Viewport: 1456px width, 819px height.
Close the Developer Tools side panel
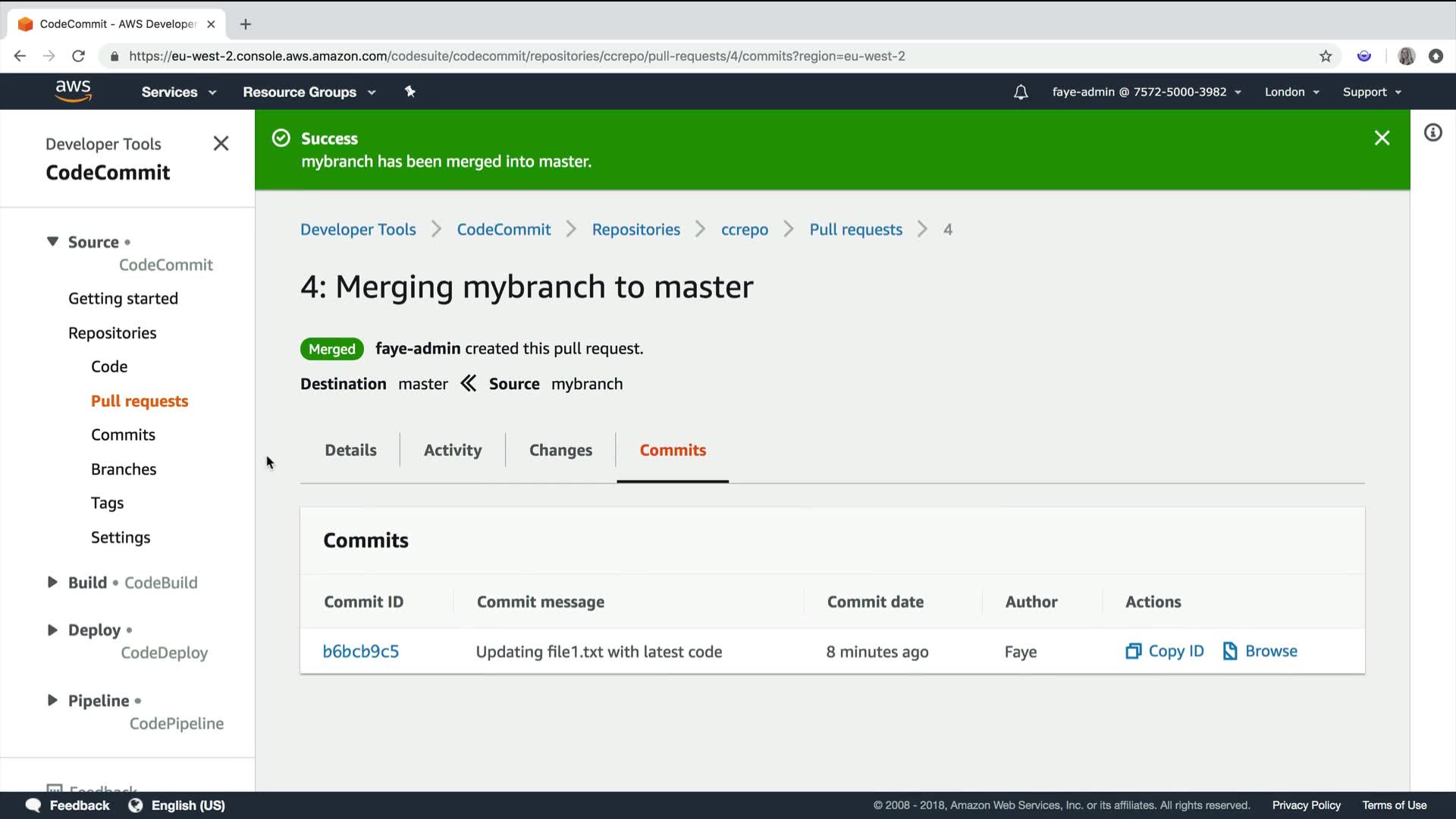[221, 143]
